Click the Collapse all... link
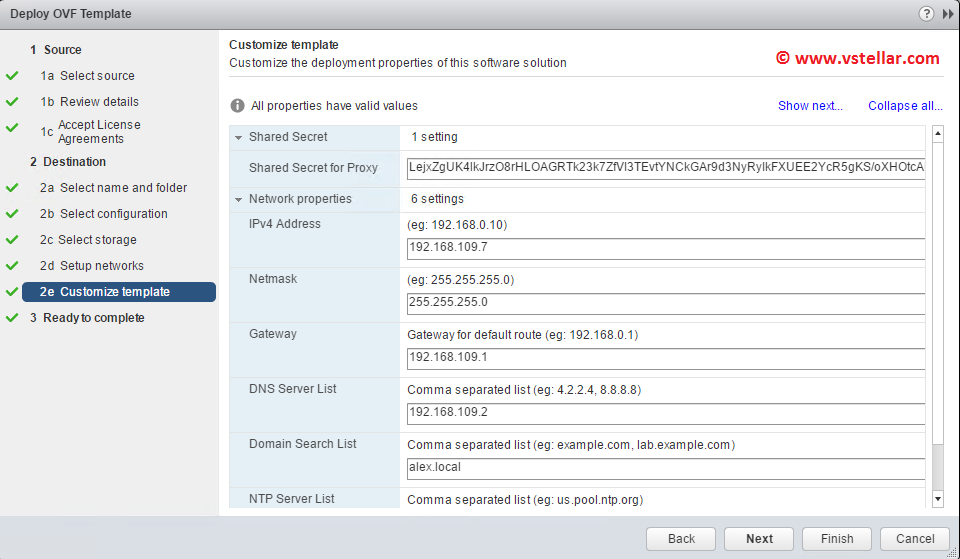The height and width of the screenshot is (559, 960). tap(905, 106)
